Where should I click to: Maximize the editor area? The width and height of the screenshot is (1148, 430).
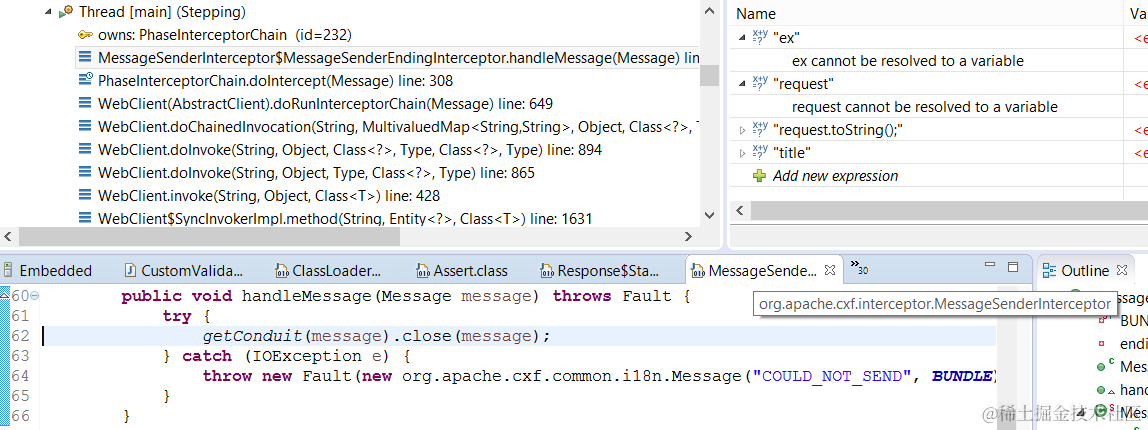pyautogui.click(x=1013, y=267)
